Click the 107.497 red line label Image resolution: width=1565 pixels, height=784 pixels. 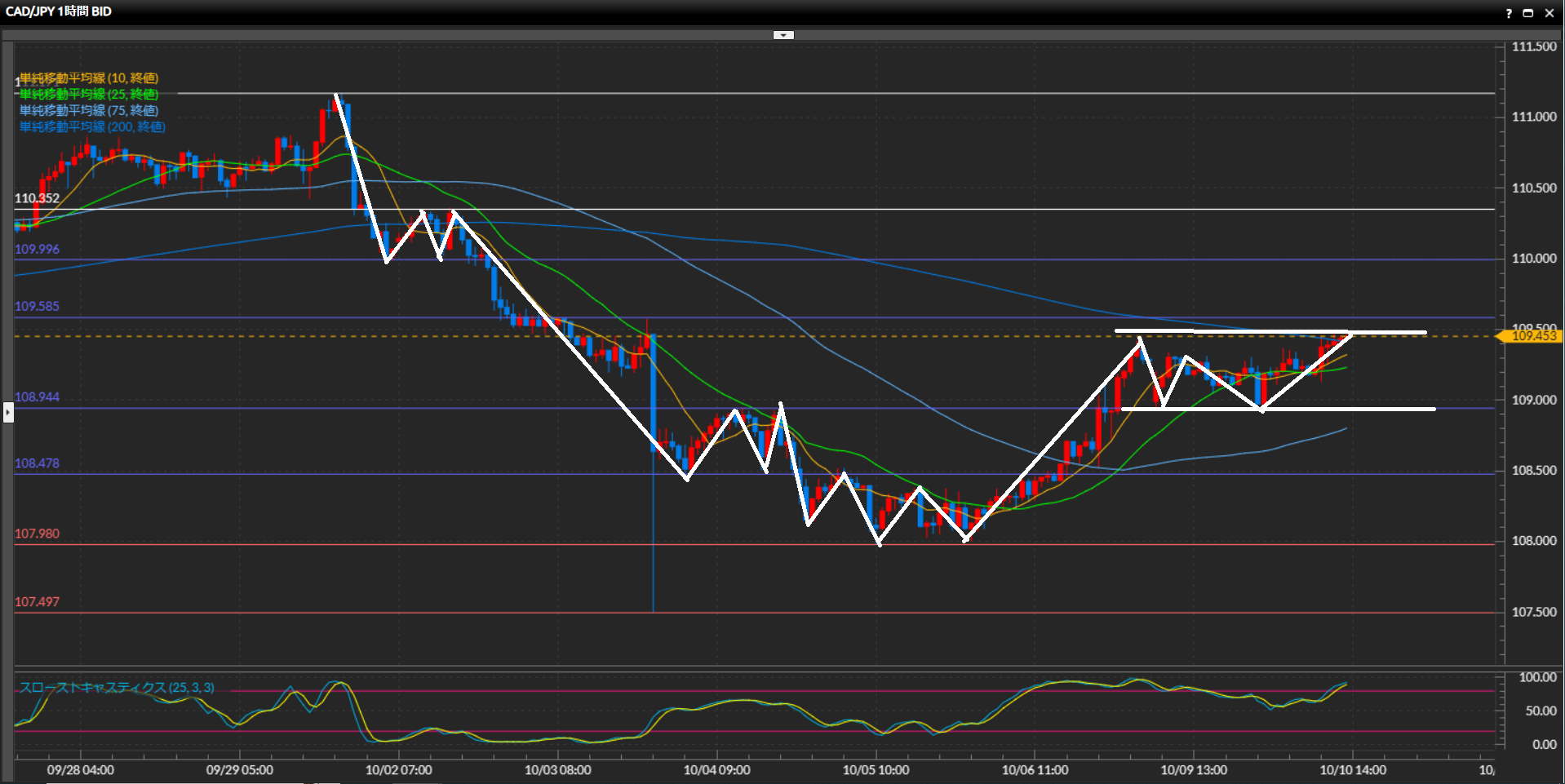37,602
